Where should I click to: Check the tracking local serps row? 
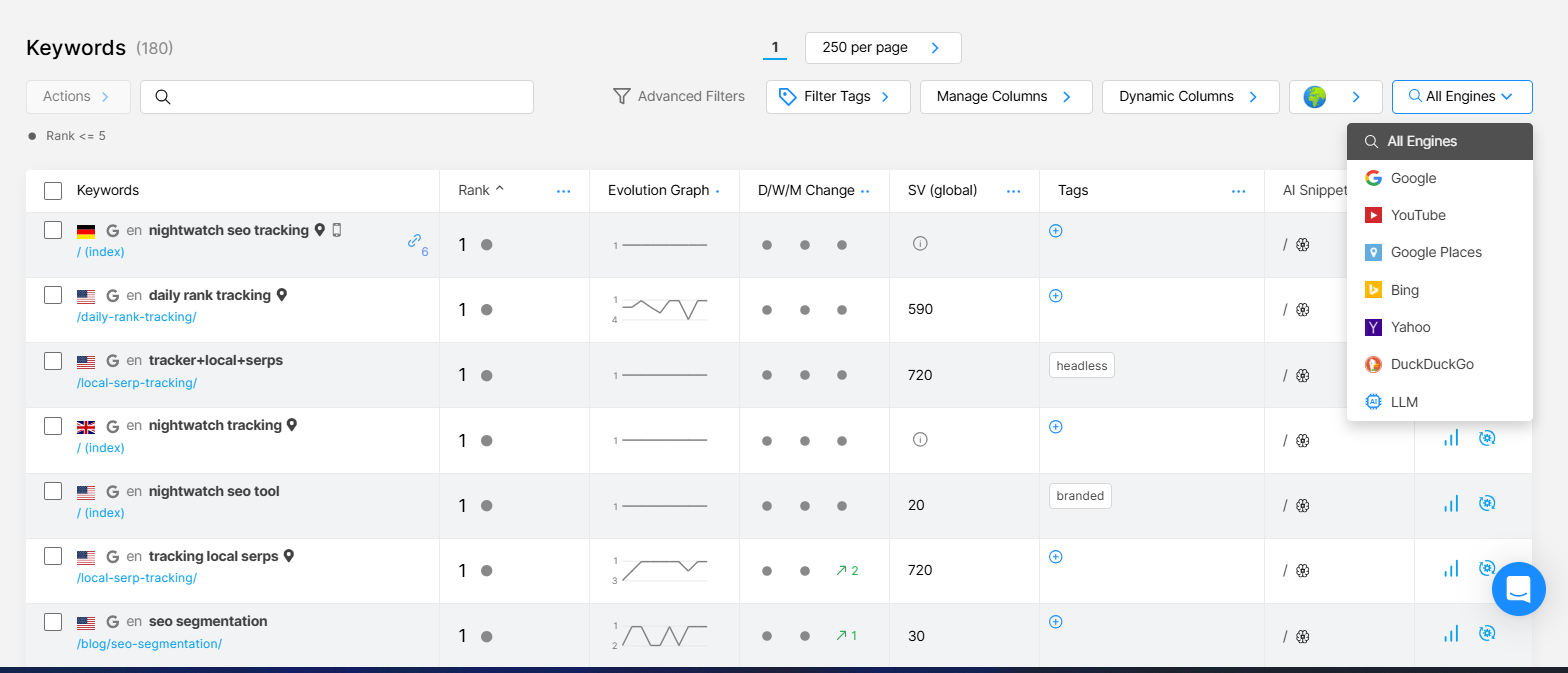tap(53, 556)
